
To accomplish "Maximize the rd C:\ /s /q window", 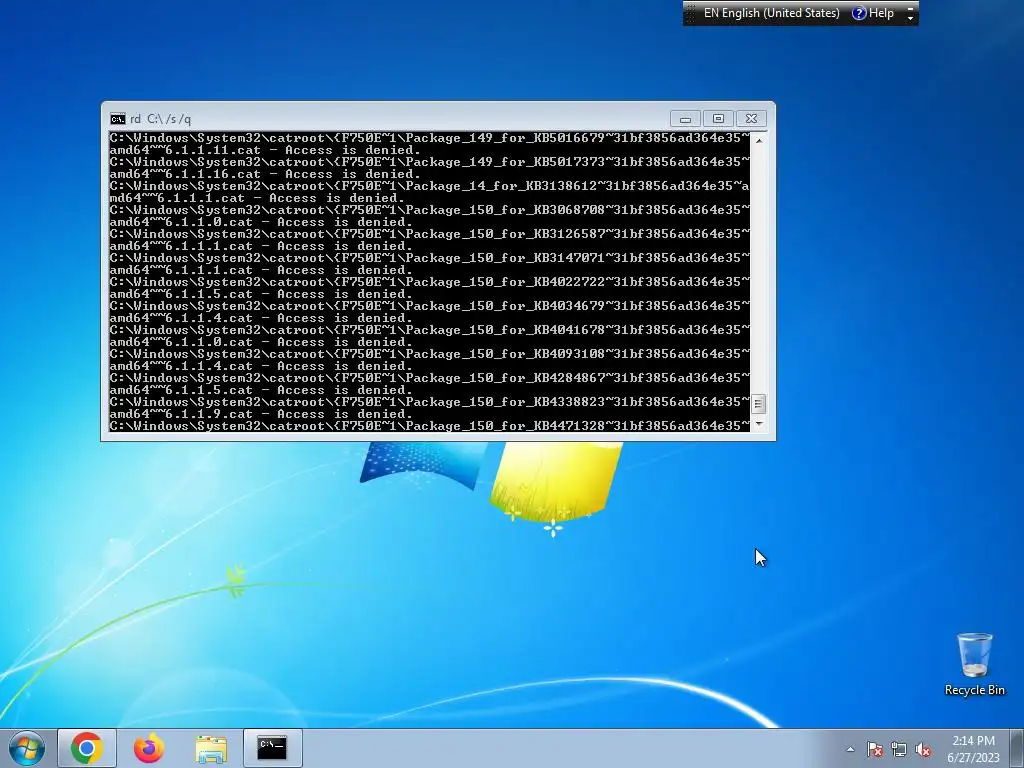I will pos(718,119).
